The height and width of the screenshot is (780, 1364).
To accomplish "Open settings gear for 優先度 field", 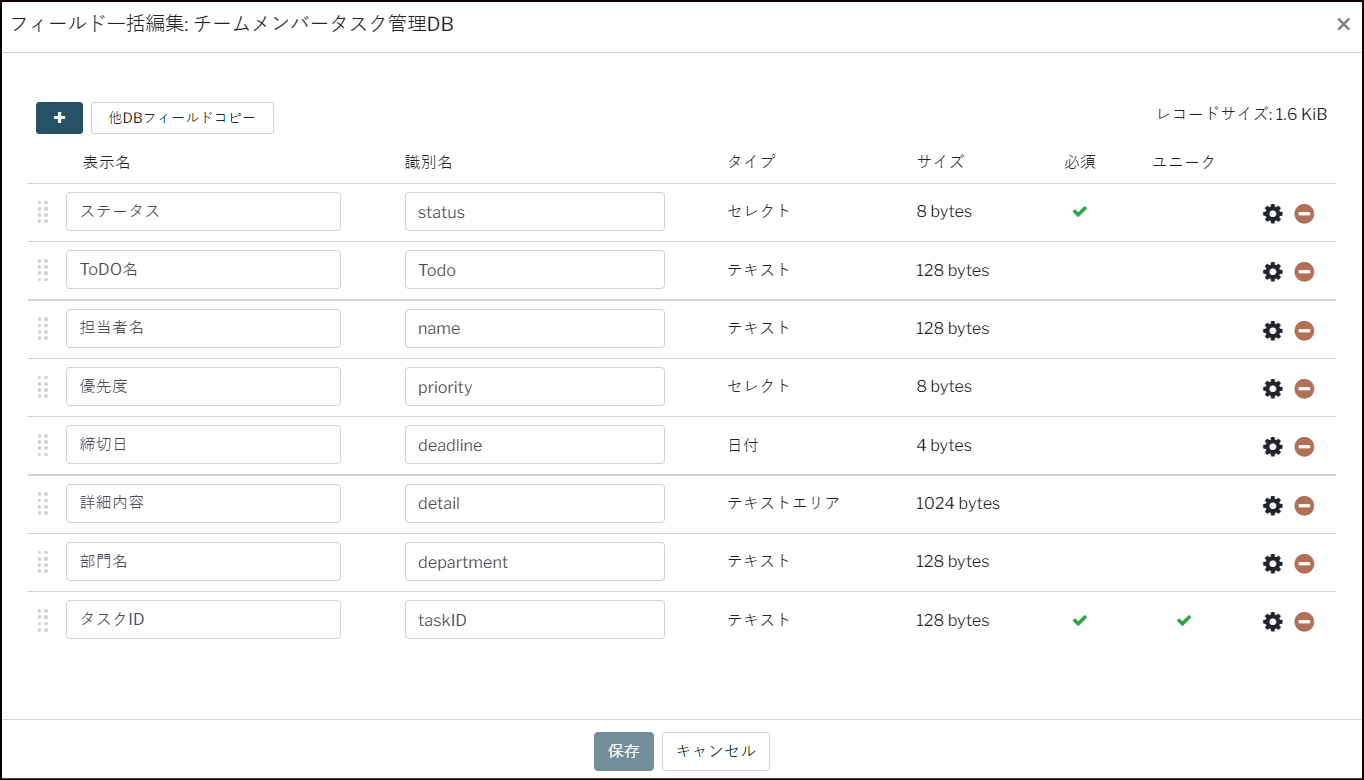I will 1272,388.
